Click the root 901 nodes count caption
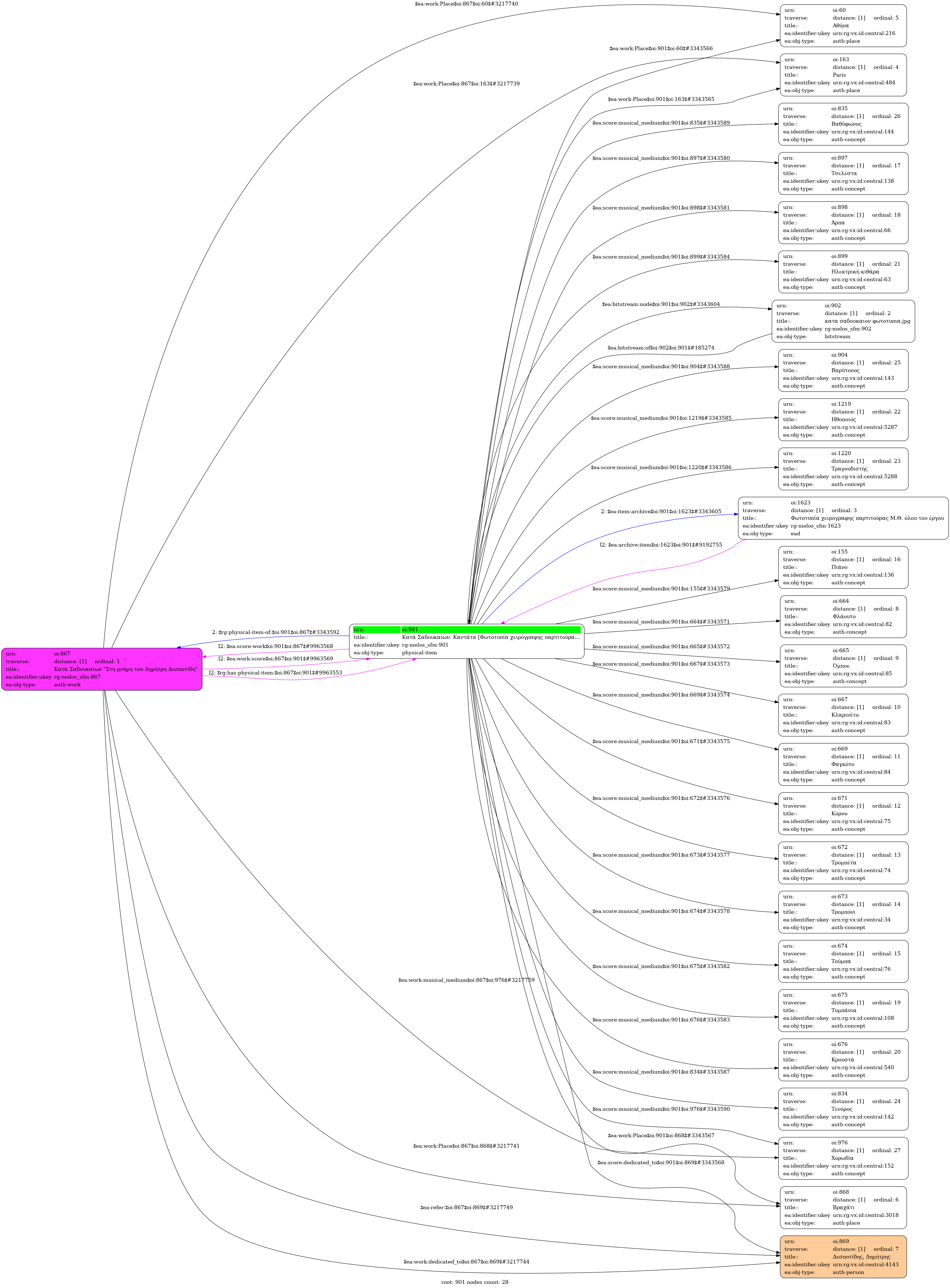This screenshot has width=950, height=1288. tap(474, 1282)
